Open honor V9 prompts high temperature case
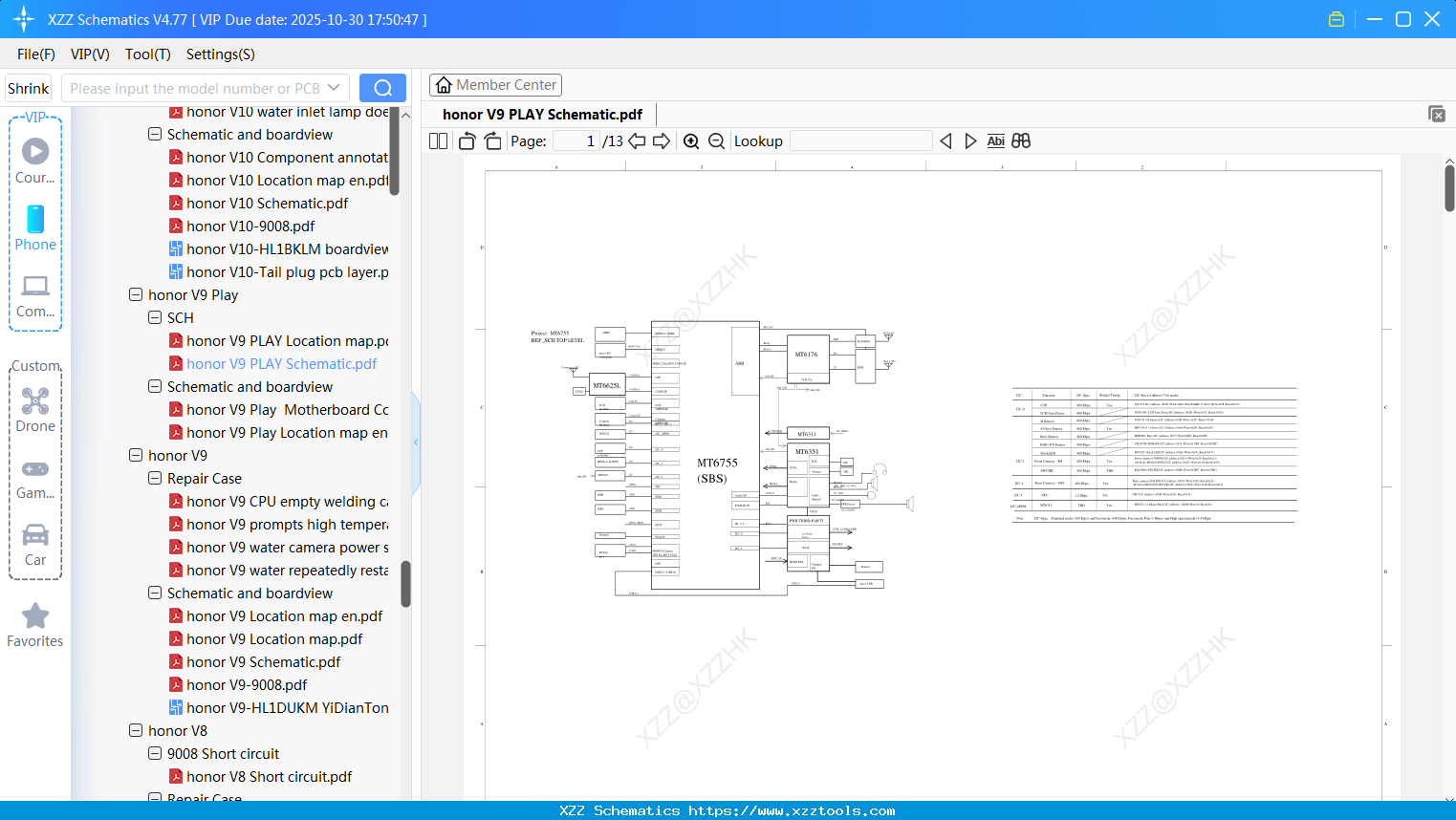Image resolution: width=1456 pixels, height=820 pixels. pyautogui.click(x=278, y=525)
